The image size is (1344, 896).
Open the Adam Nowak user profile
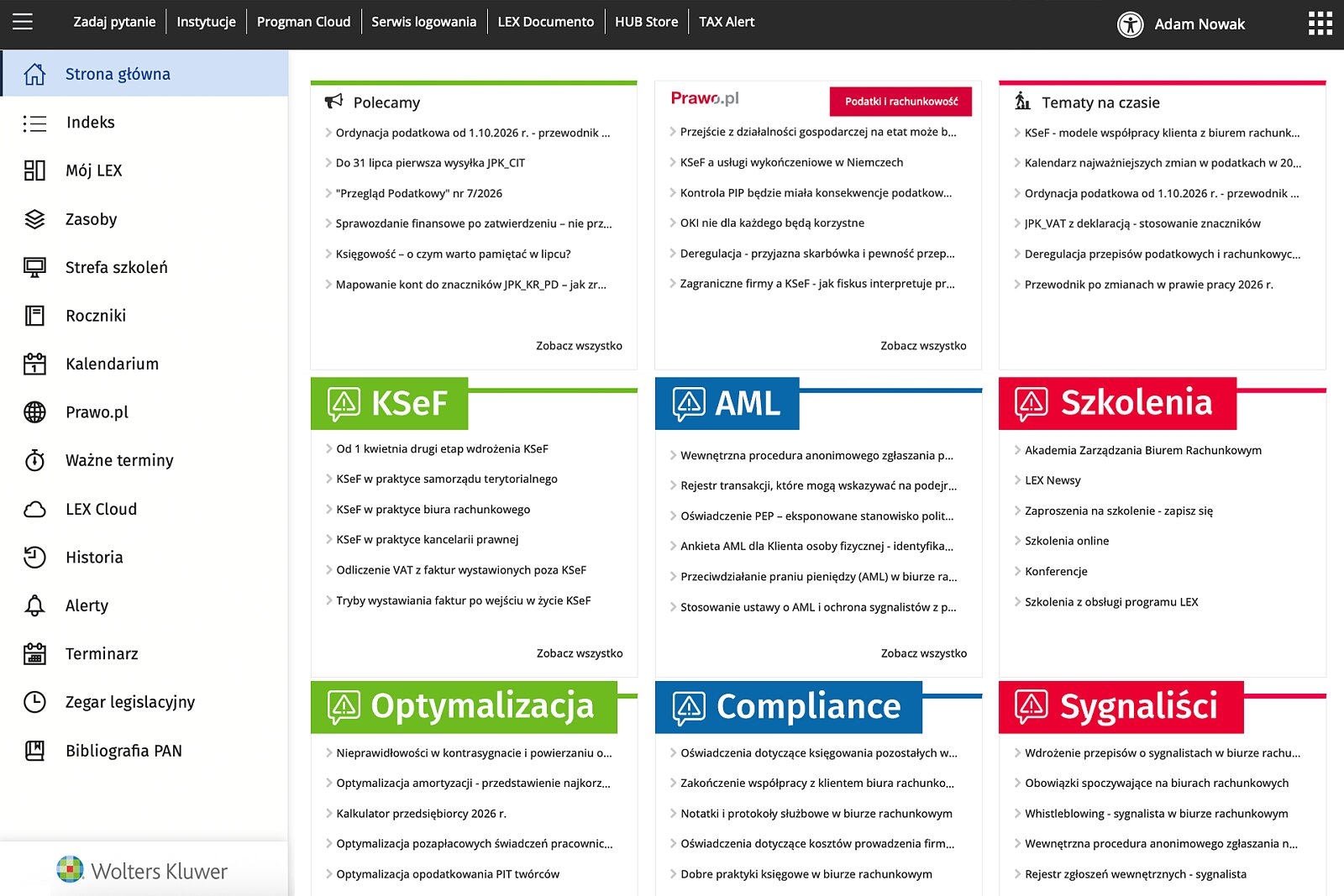[1200, 24]
